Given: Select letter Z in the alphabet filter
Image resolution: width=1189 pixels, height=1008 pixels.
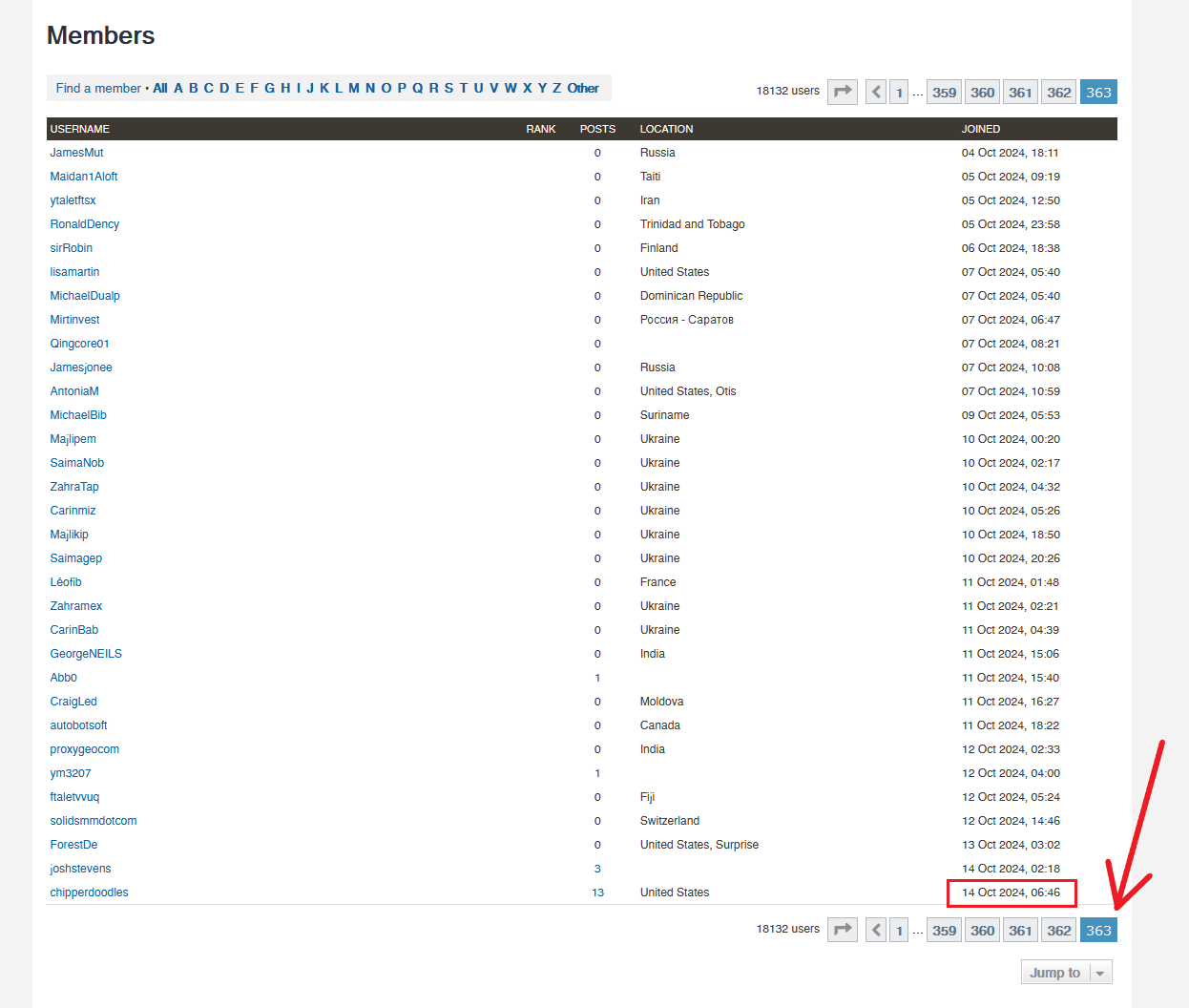Looking at the screenshot, I should point(555,87).
